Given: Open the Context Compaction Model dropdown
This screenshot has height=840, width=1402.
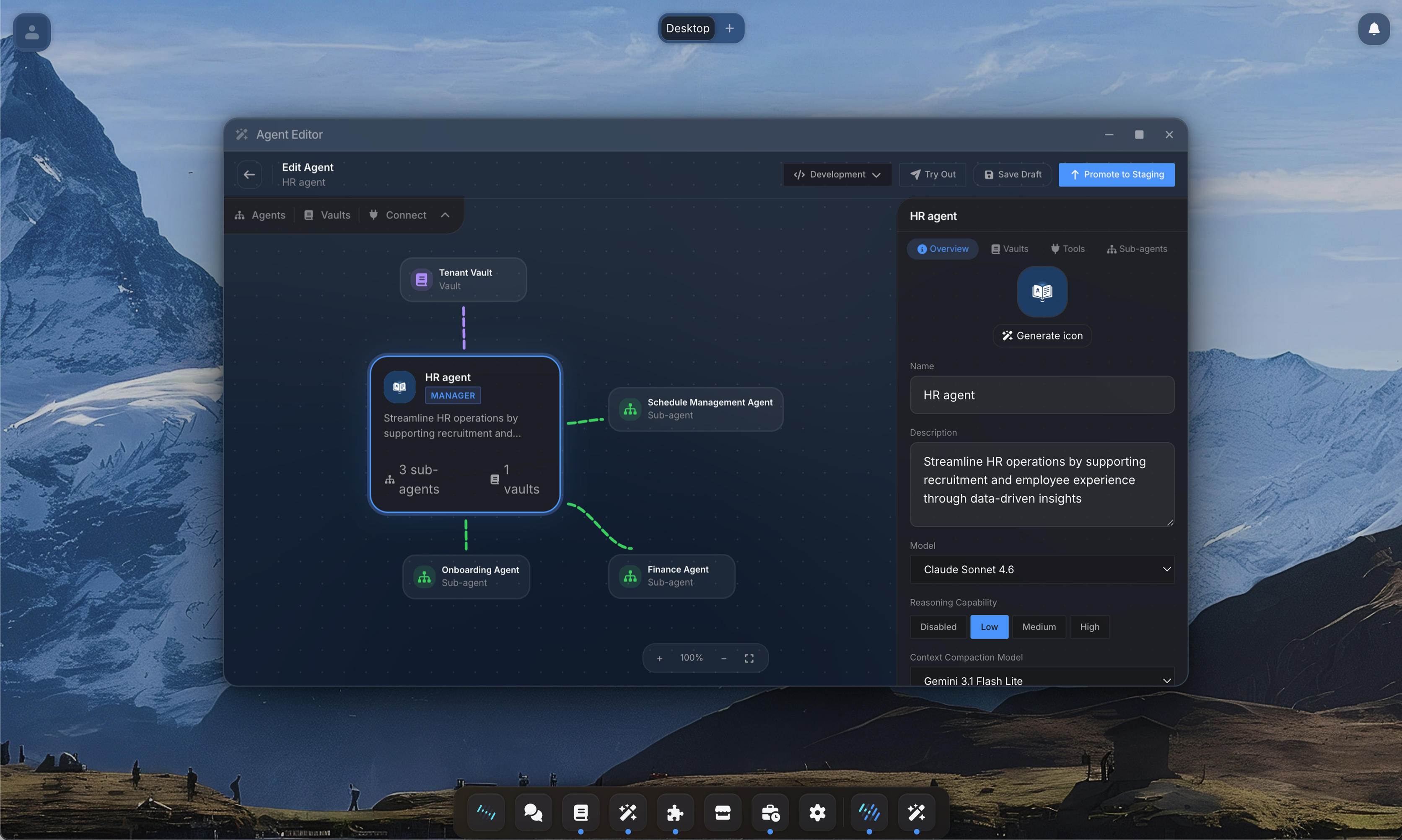Looking at the screenshot, I should click(x=1042, y=680).
